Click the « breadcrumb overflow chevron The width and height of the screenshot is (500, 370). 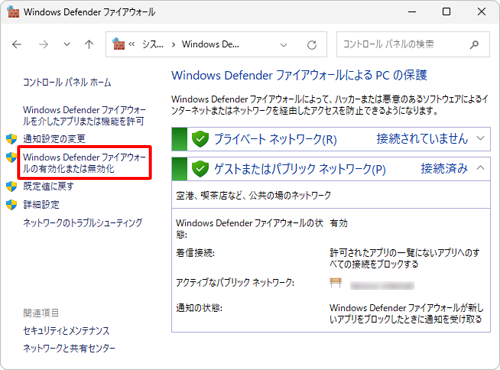132,44
